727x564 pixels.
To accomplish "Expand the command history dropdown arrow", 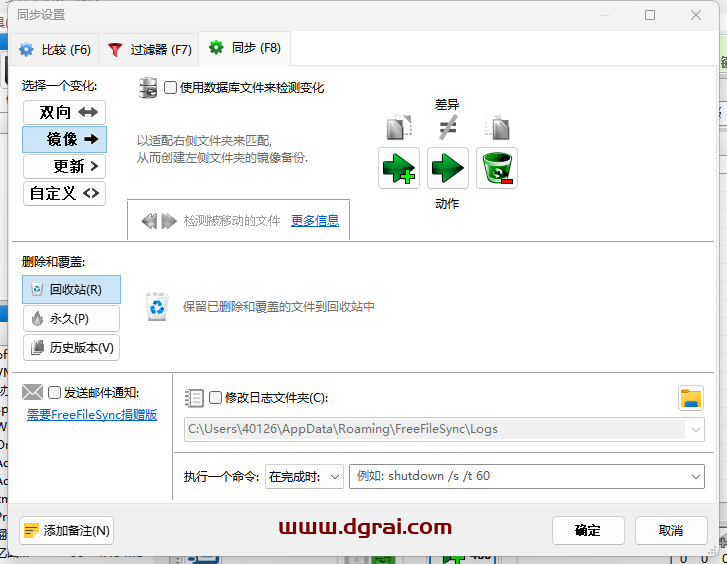I will pyautogui.click(x=695, y=476).
